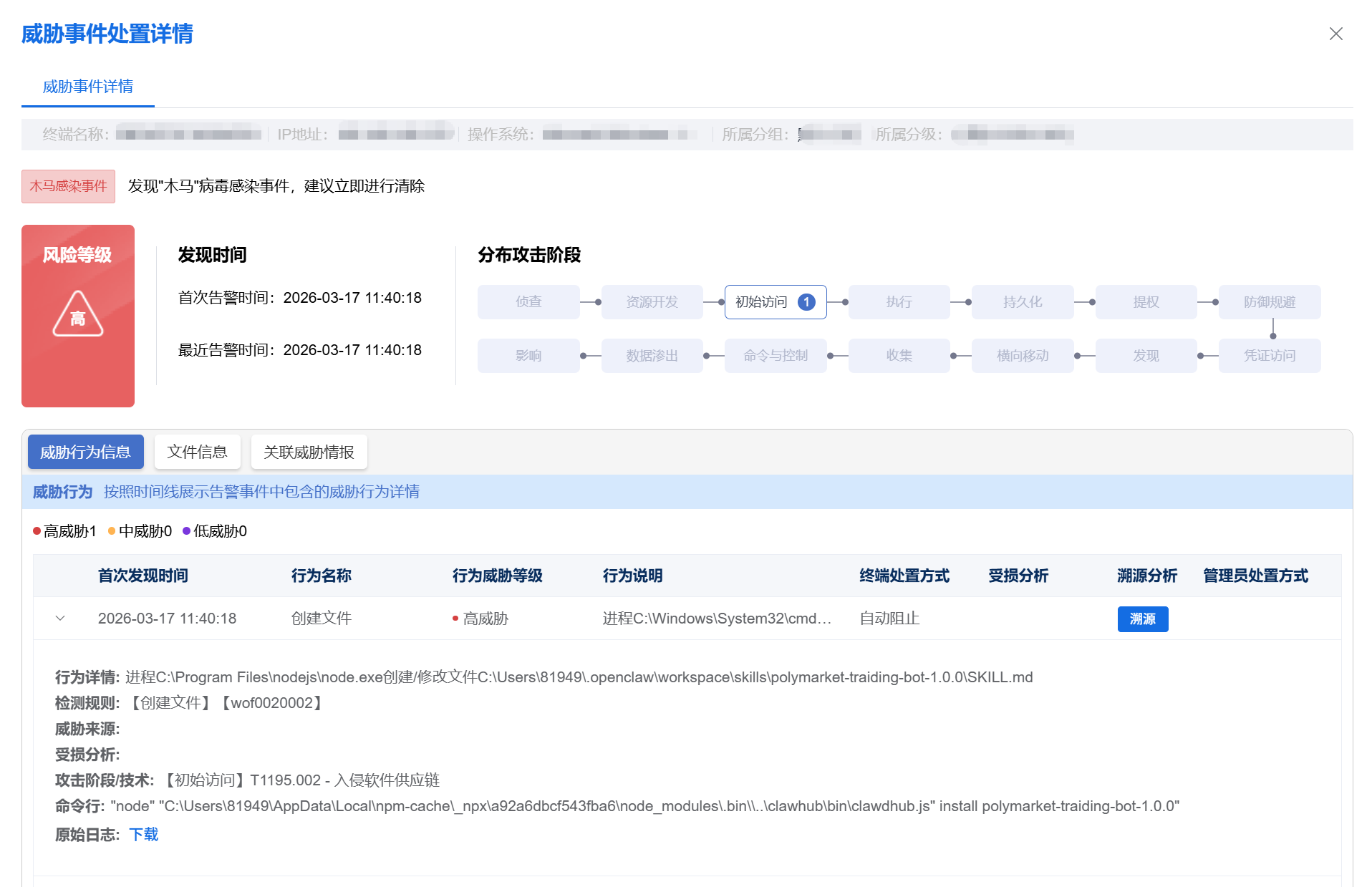Open the 关联威胁情报 tab
Screen dimensions: 1372x887
click(x=309, y=452)
